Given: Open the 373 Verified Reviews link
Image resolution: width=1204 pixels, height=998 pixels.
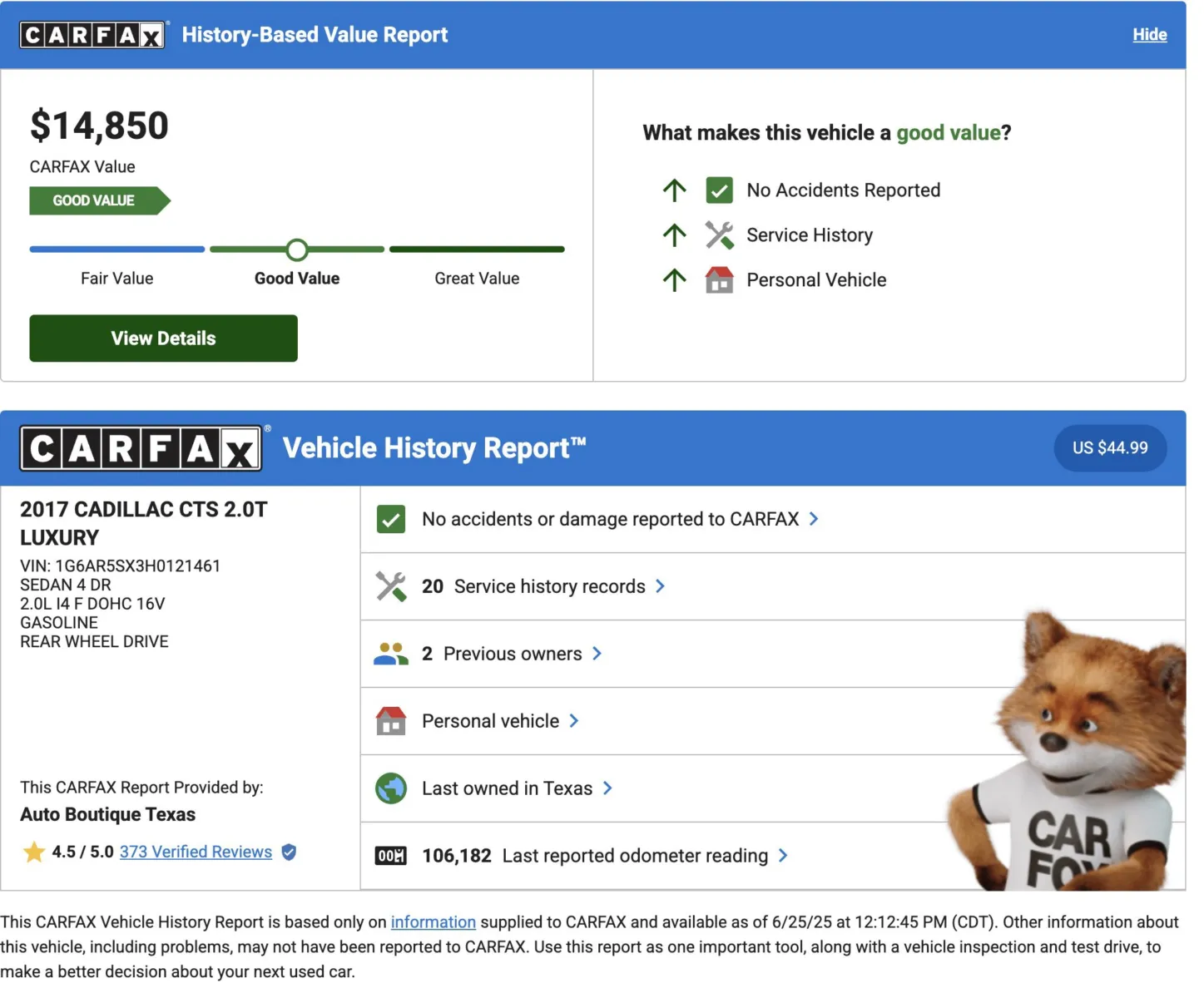Looking at the screenshot, I should pyautogui.click(x=196, y=852).
